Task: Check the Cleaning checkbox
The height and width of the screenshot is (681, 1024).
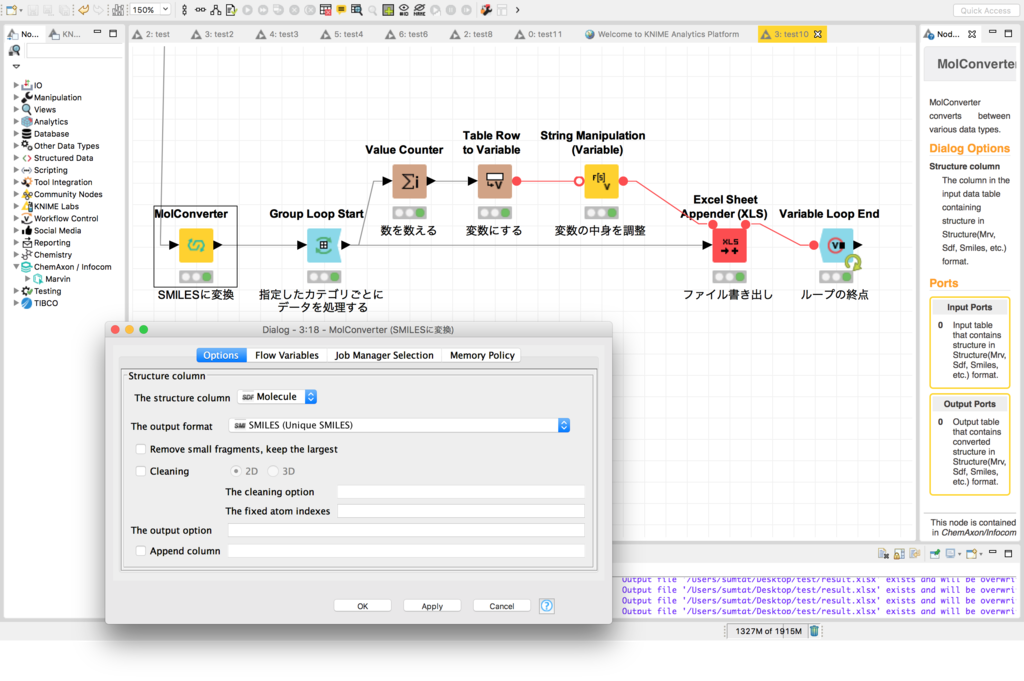Action: (139, 471)
